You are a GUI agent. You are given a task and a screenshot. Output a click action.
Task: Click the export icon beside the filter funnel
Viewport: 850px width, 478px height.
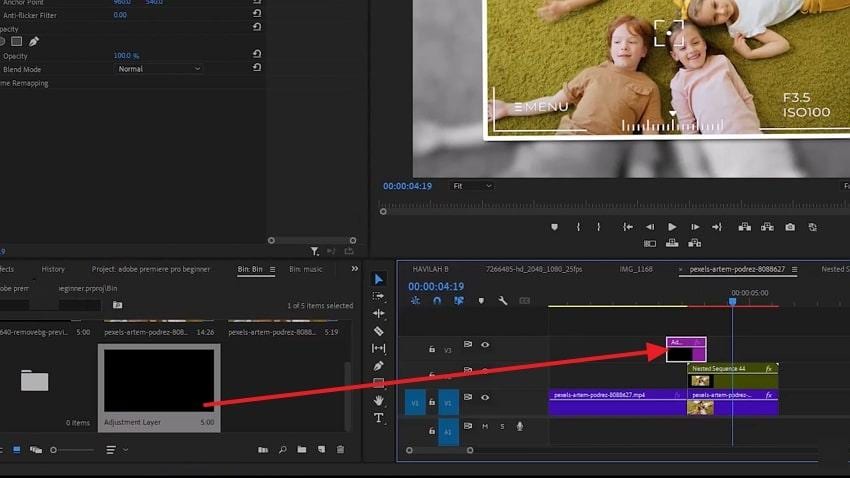pyautogui.click(x=349, y=251)
